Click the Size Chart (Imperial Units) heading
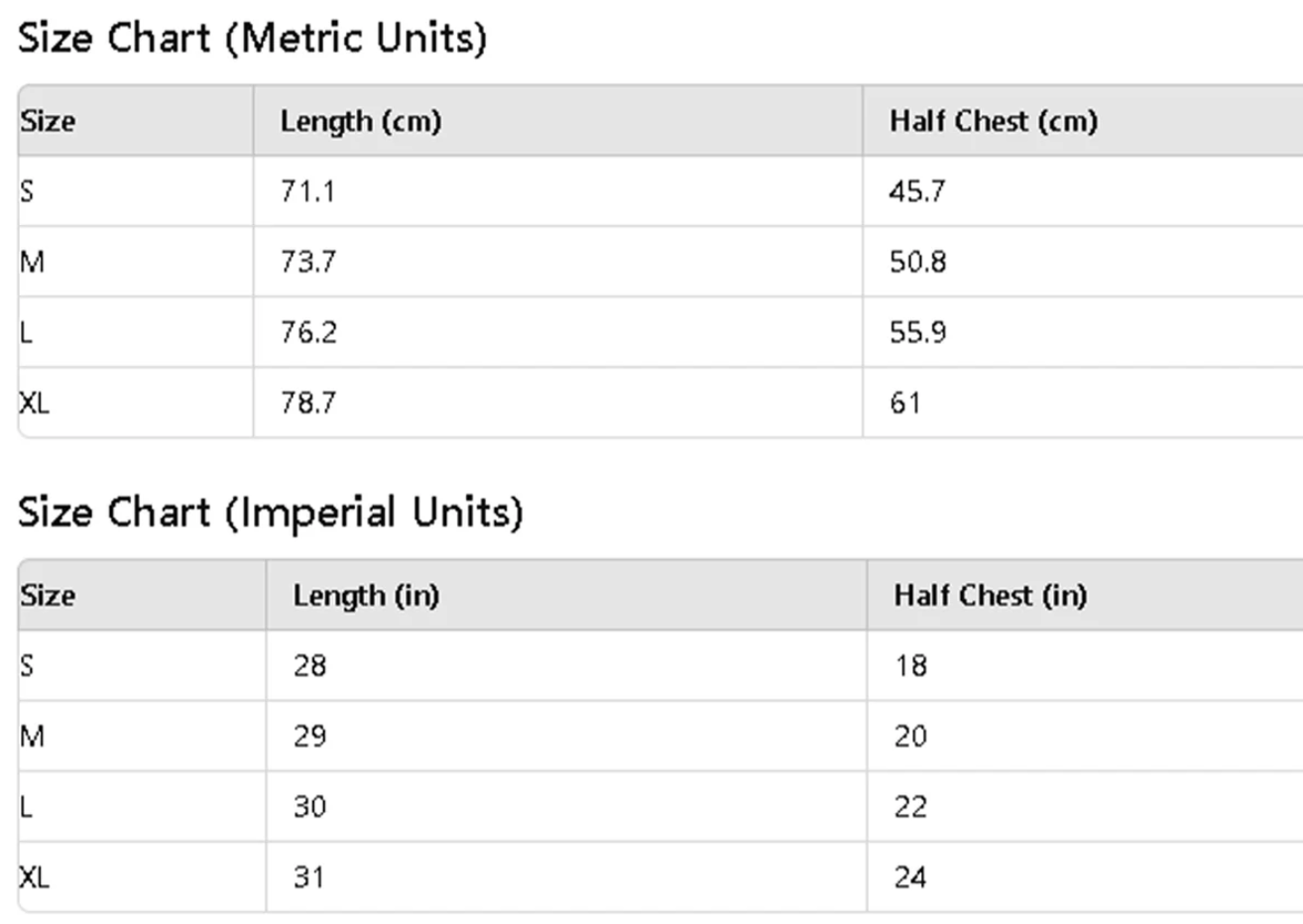This screenshot has height=924, width=1303. (x=270, y=513)
